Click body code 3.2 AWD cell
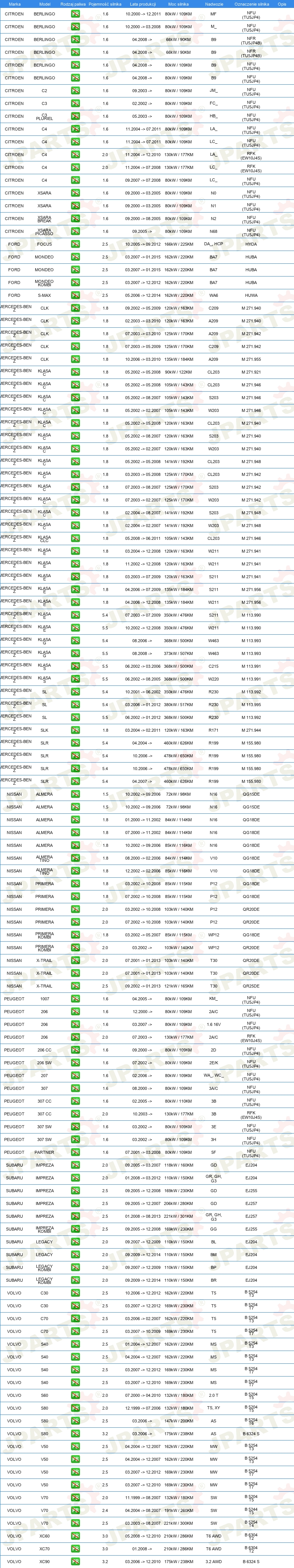Screen dimensions: 294x1568 pos(214,1561)
